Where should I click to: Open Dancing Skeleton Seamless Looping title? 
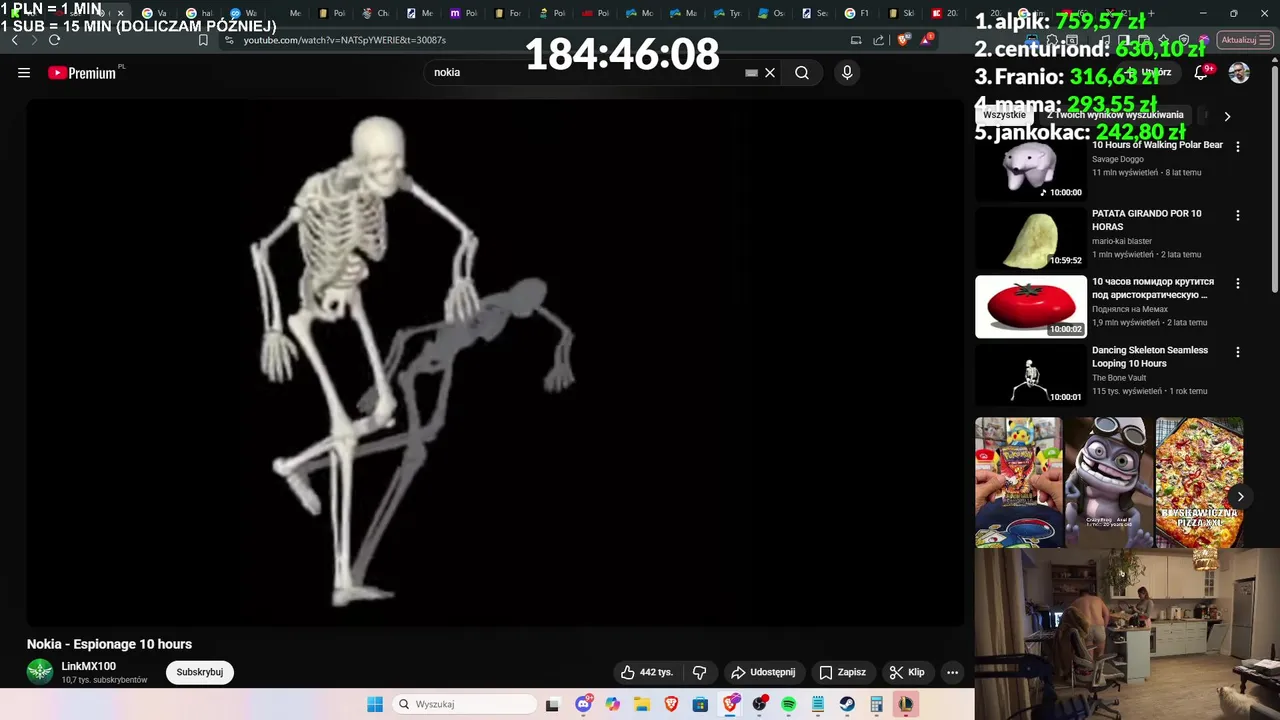1150,357
